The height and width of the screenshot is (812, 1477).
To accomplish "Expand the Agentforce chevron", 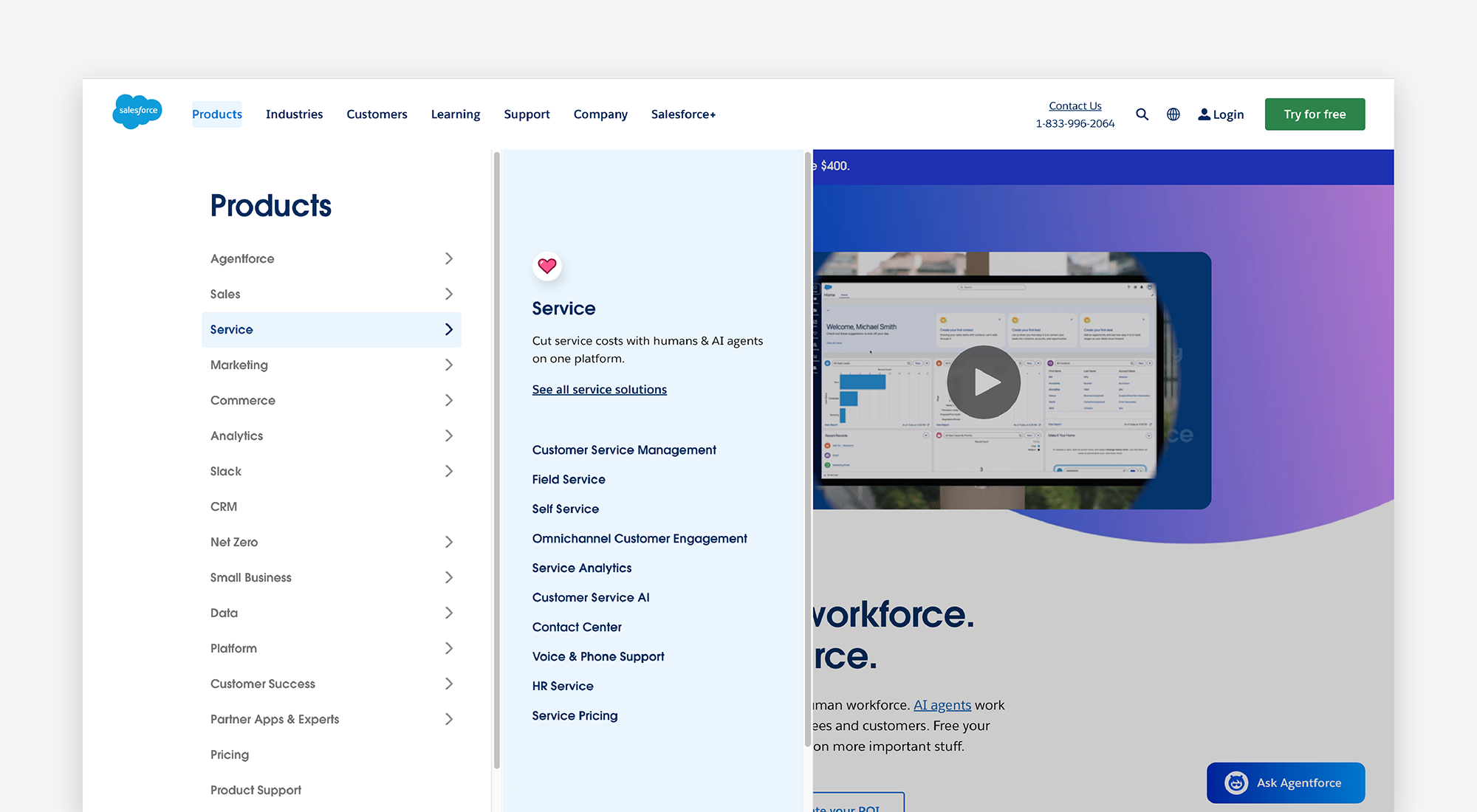I will [x=448, y=258].
